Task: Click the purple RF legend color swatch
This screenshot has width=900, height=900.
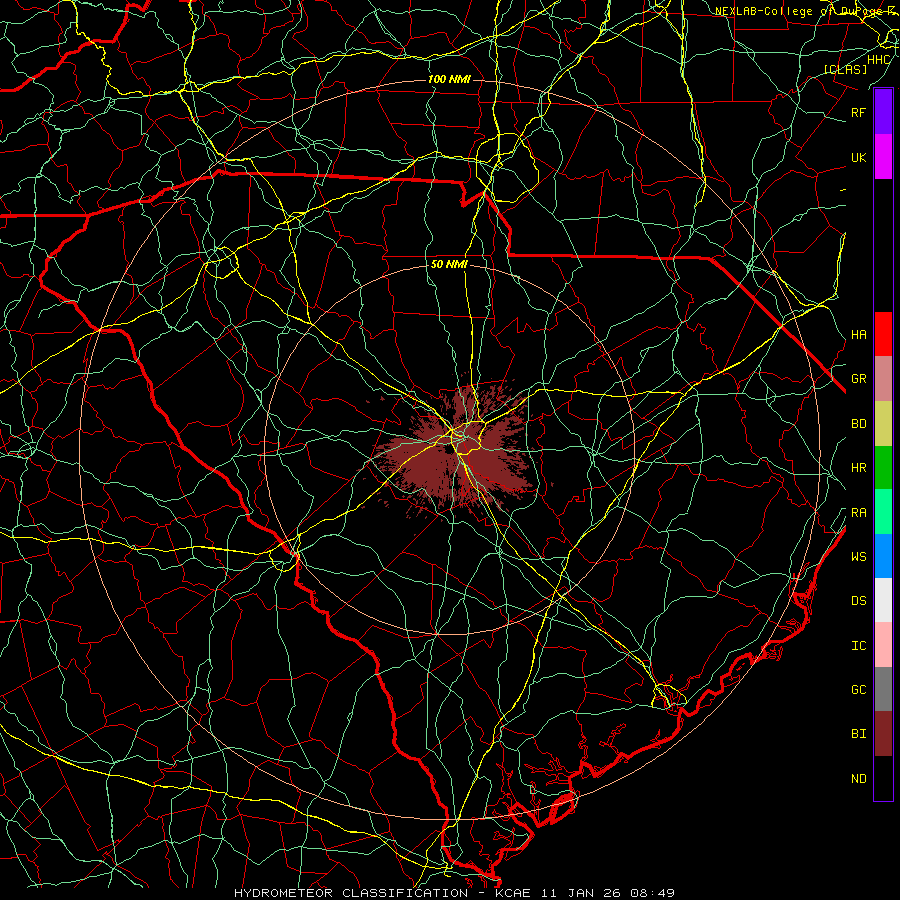Action: click(883, 112)
